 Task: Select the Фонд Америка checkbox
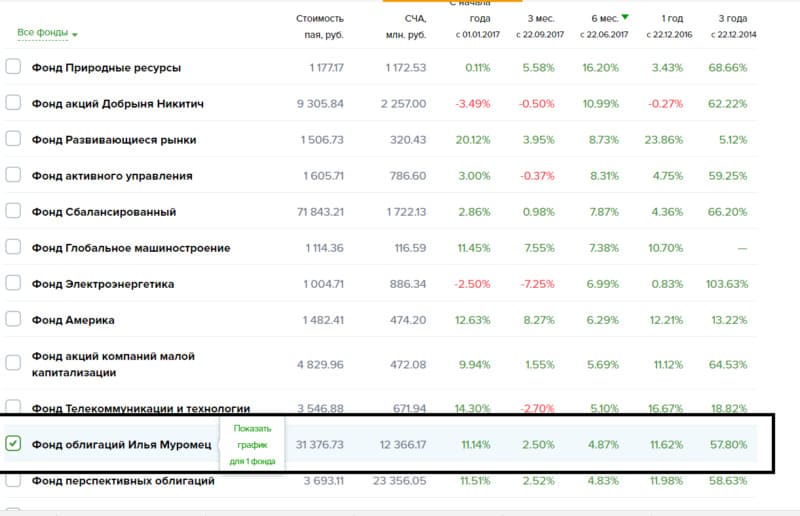(x=13, y=319)
